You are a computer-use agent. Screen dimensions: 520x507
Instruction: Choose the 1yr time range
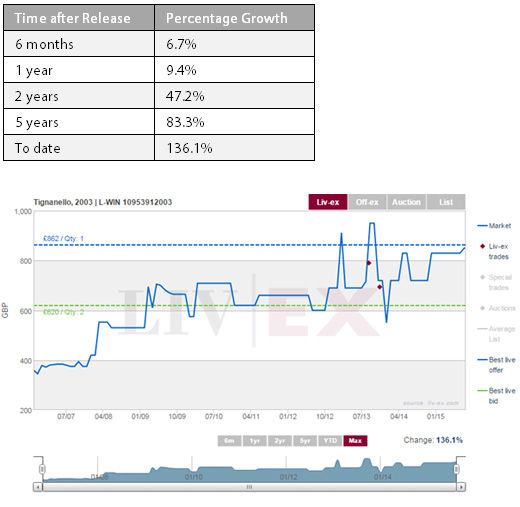pos(255,441)
